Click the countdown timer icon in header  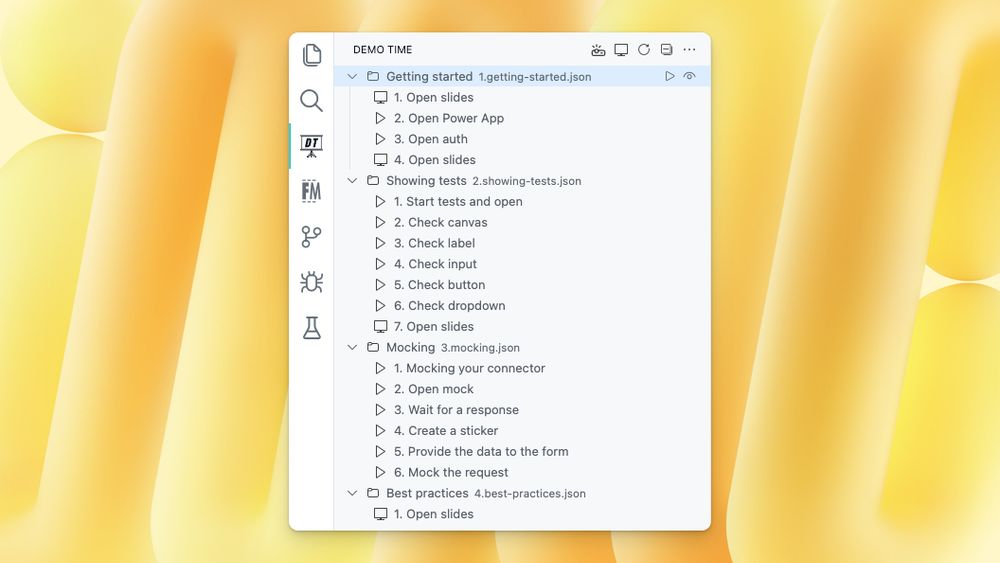[598, 50]
